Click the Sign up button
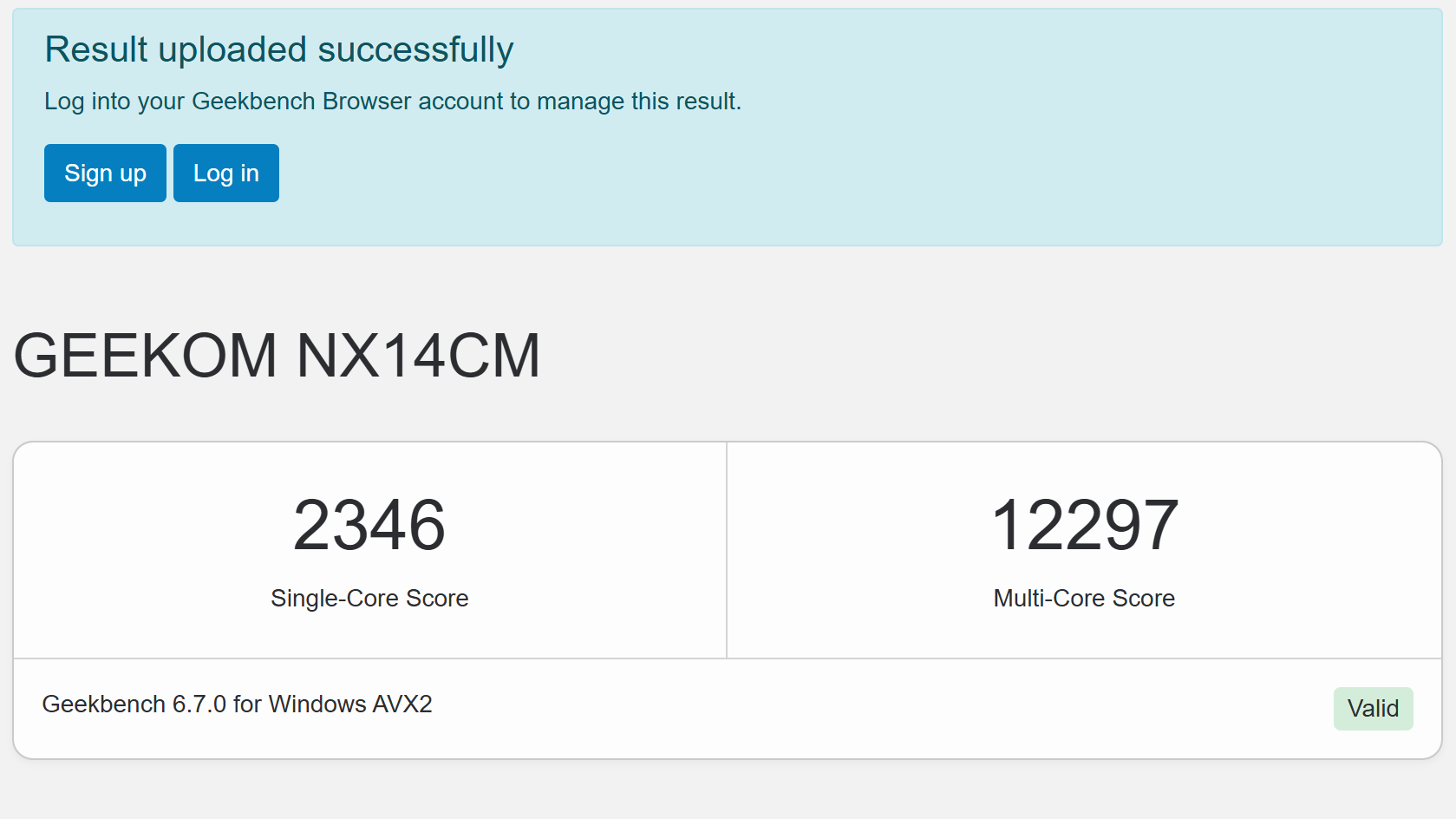Image resolution: width=1456 pixels, height=819 pixels. [105, 173]
